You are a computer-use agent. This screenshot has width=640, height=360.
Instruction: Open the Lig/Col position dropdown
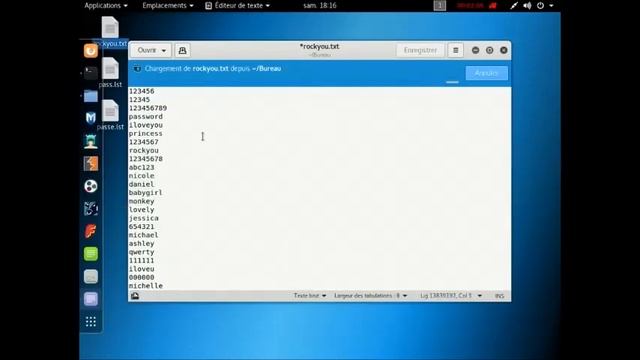[x=451, y=296]
